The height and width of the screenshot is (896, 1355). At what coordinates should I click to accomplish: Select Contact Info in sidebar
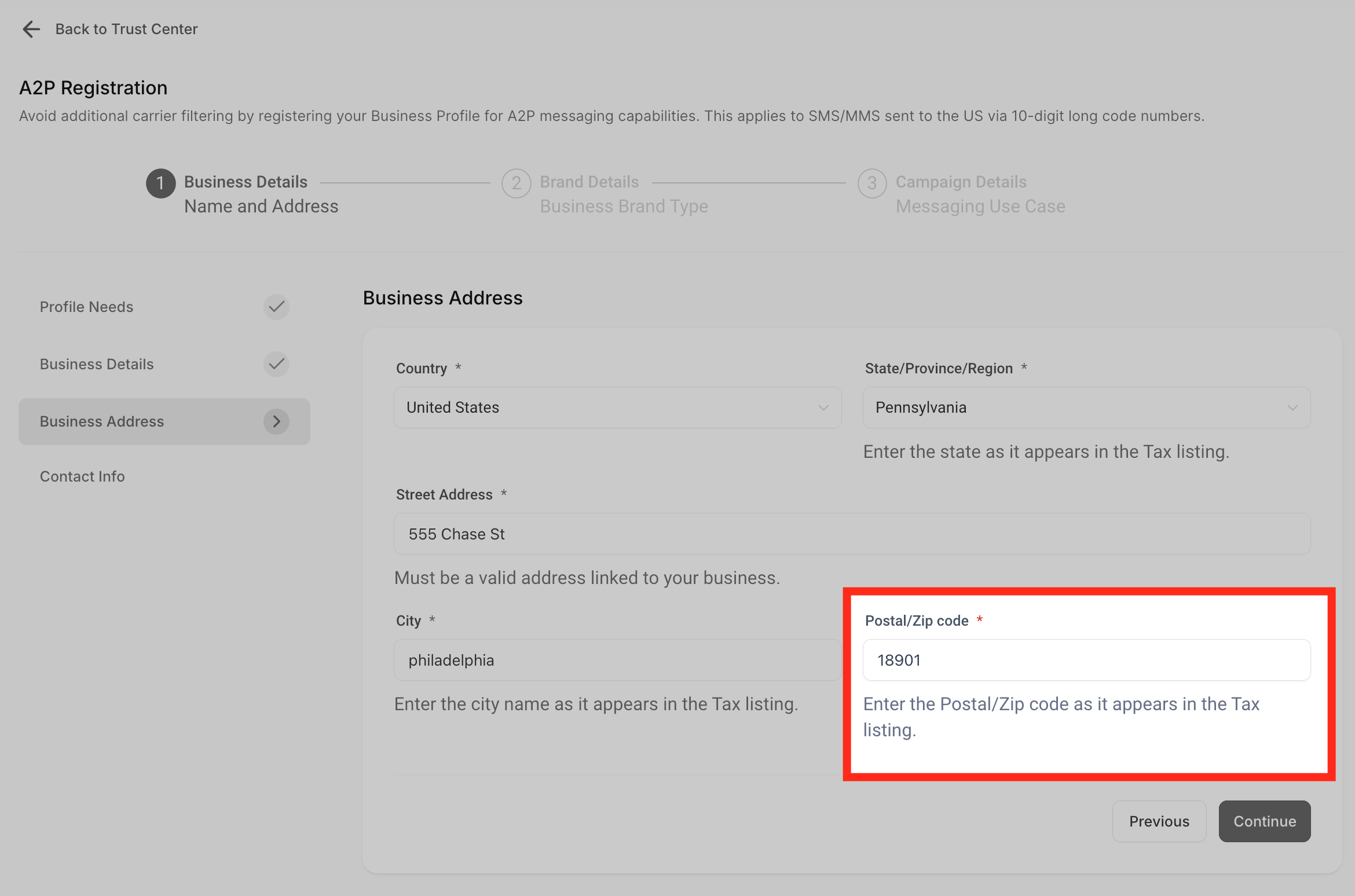click(x=82, y=476)
